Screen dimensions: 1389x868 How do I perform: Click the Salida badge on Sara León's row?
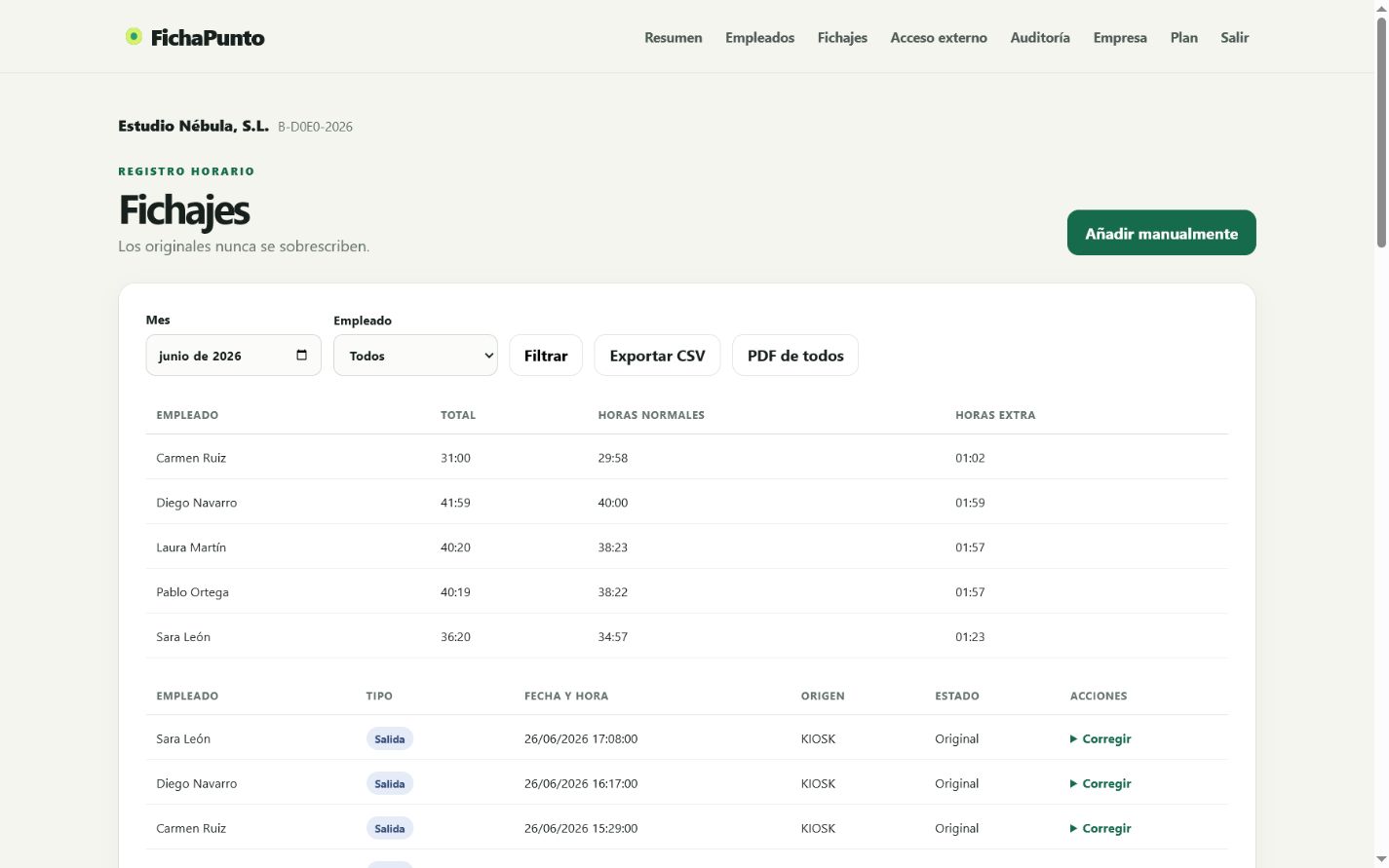pyautogui.click(x=390, y=739)
